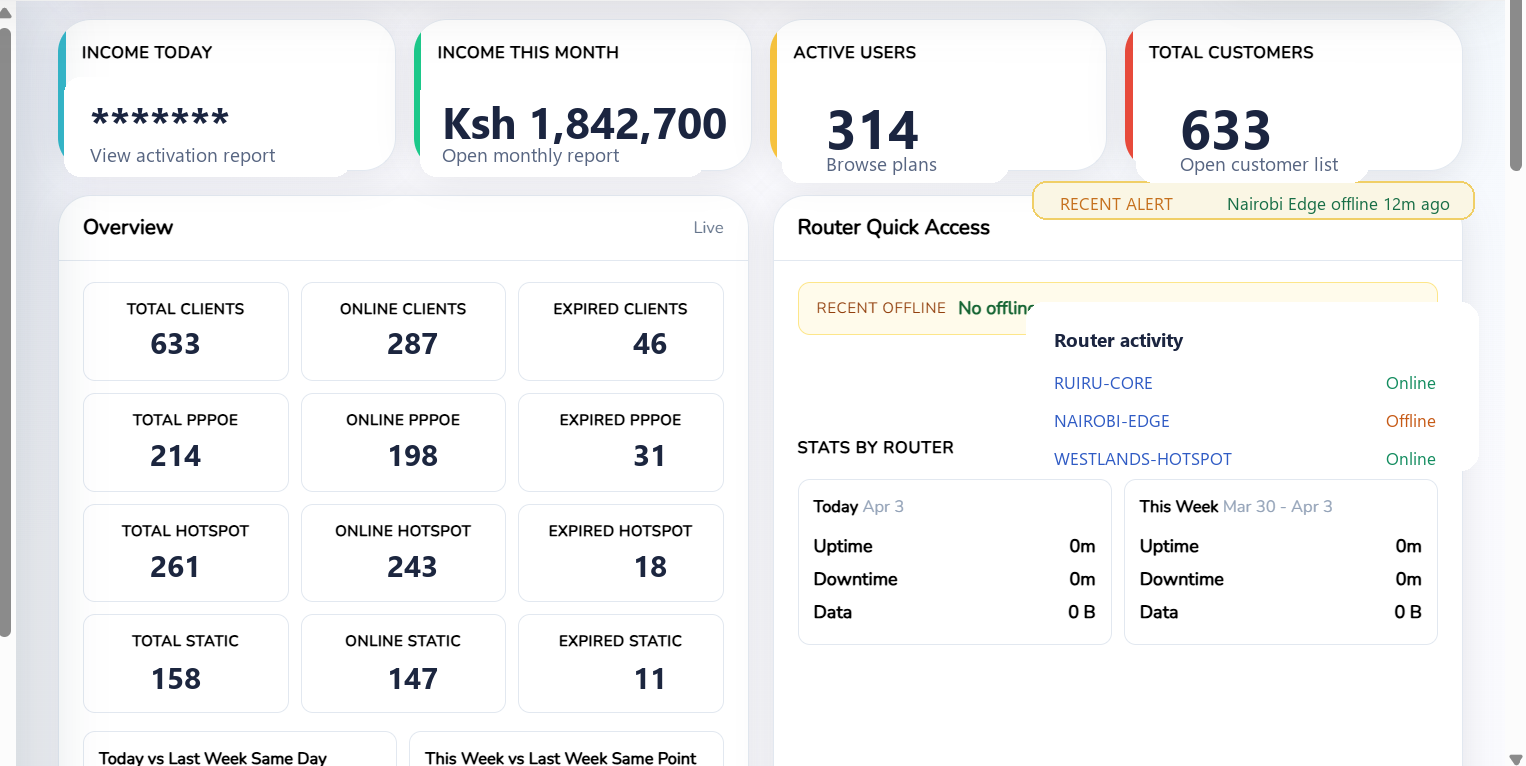Click This Week vs Last Week Same Point
Viewport: 1526px width, 766px height.
[561, 758]
